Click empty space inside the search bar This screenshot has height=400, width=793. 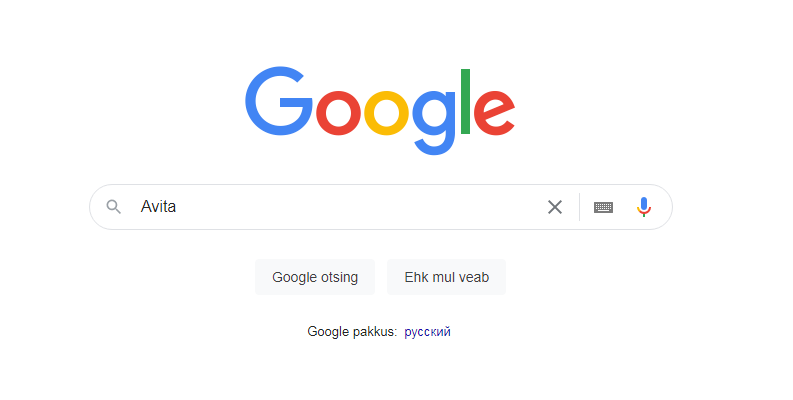[x=354, y=207]
